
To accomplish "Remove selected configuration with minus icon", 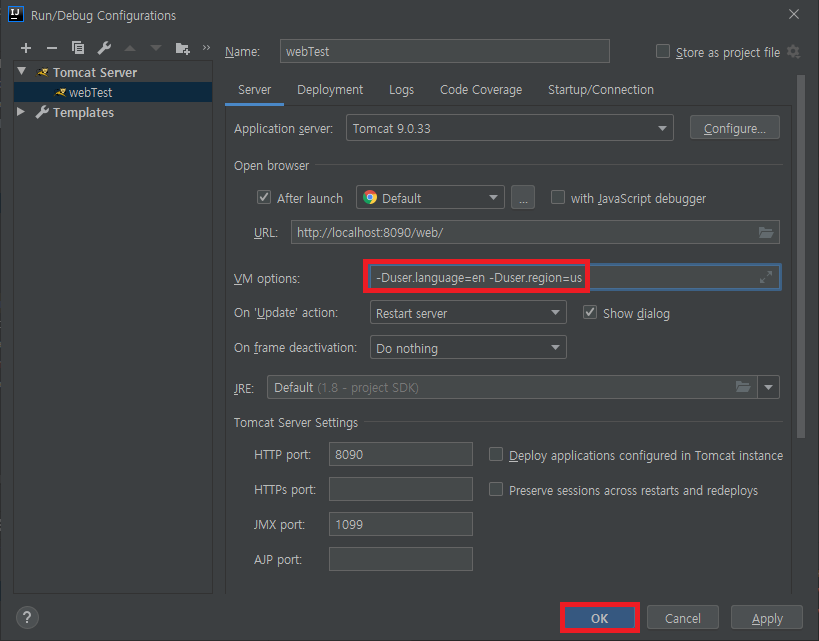I will coord(52,49).
